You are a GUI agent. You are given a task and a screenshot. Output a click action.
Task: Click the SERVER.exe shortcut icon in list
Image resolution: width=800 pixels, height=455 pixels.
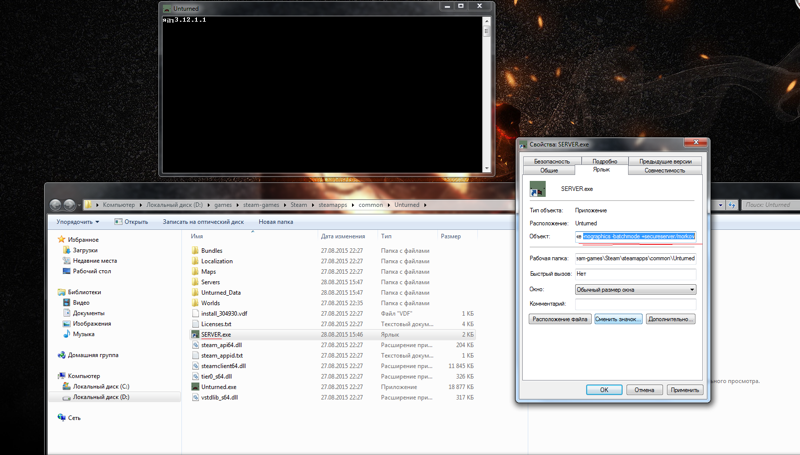(x=195, y=335)
